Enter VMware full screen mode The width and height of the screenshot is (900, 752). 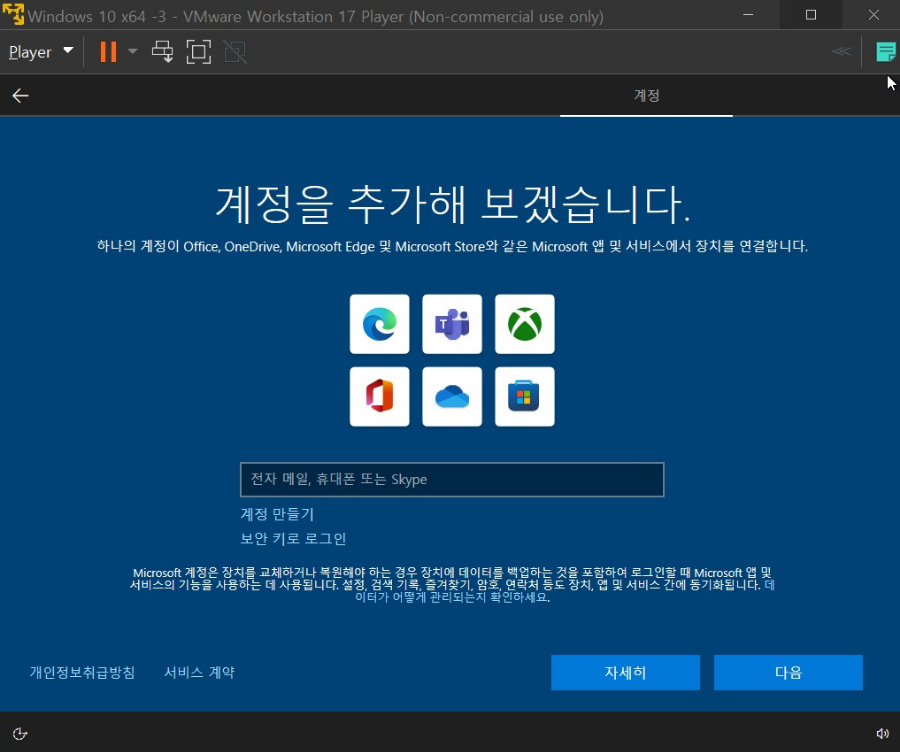(199, 52)
